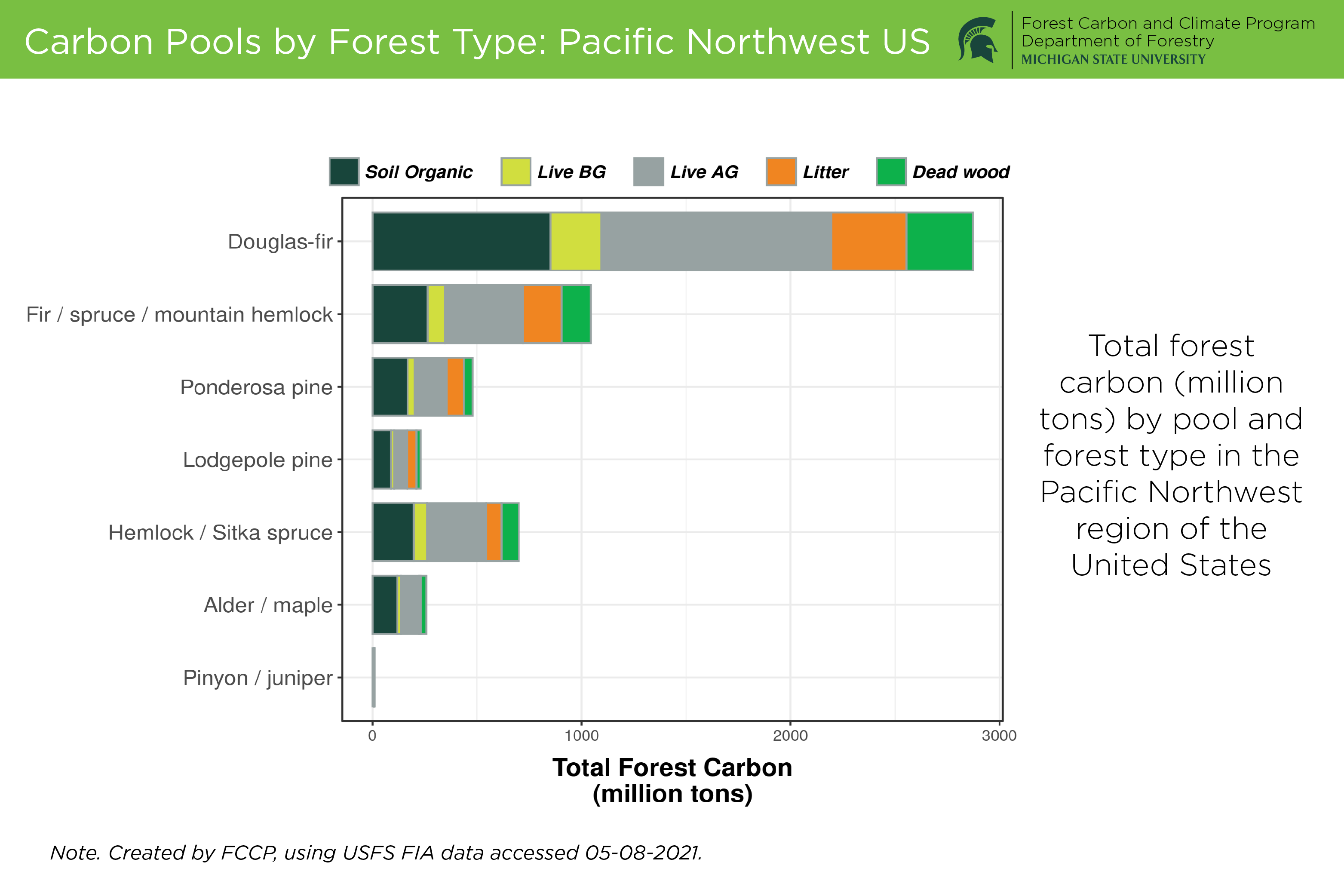Image resolution: width=1344 pixels, height=896 pixels.
Task: Click the Fir/spruce/mountain hemlock Litter segment
Action: click(x=542, y=314)
